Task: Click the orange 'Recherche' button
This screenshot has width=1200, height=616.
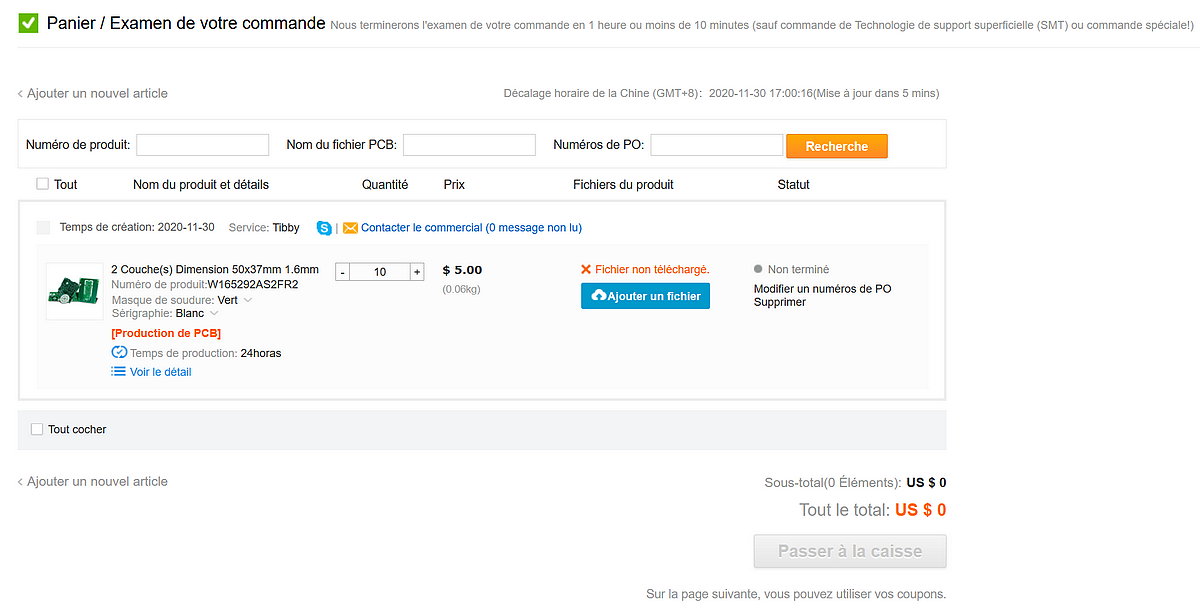Action: point(837,146)
